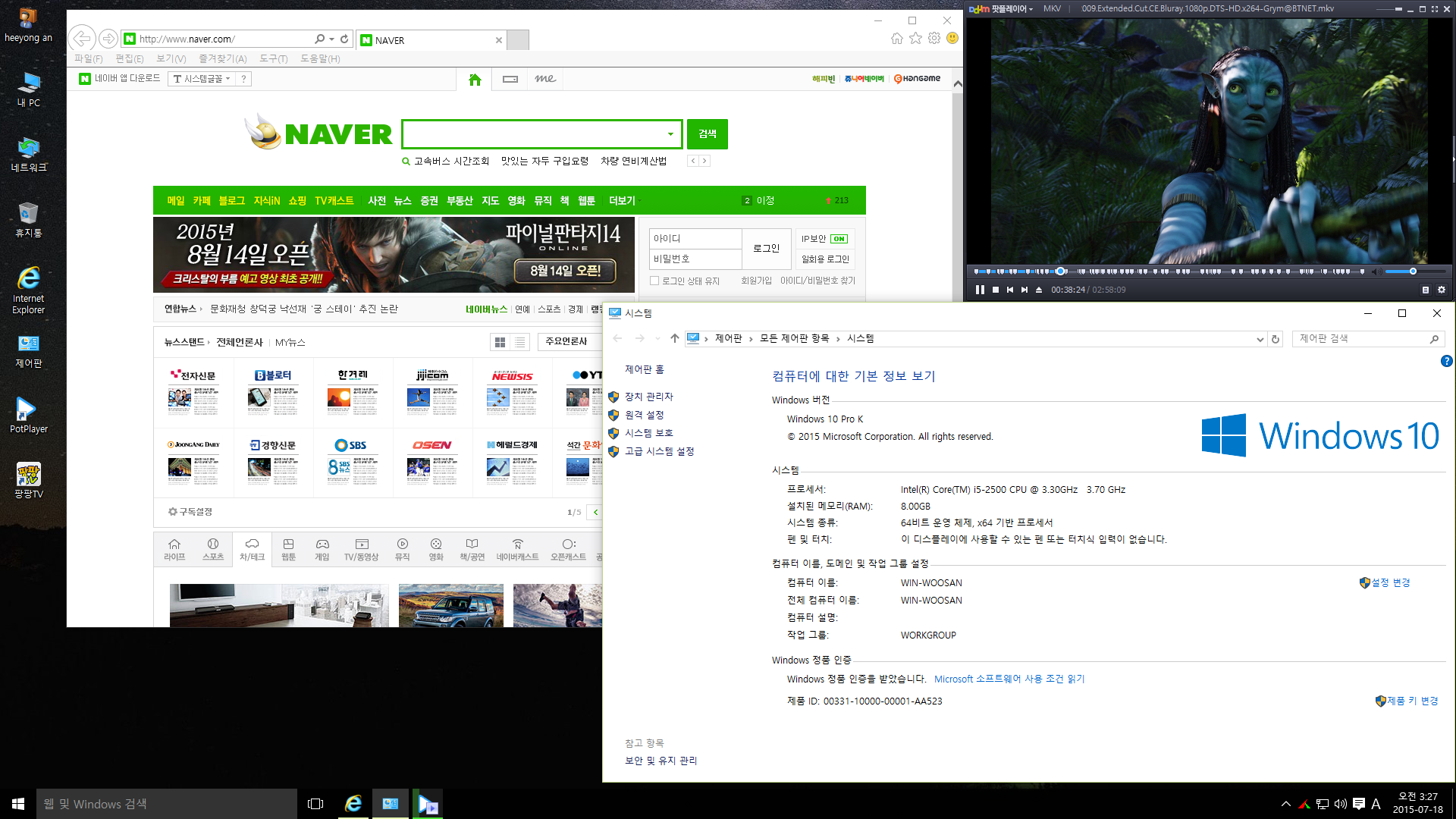This screenshot has height=819, width=1456.
Task: Open the 파일(F) menu
Action: point(89,58)
